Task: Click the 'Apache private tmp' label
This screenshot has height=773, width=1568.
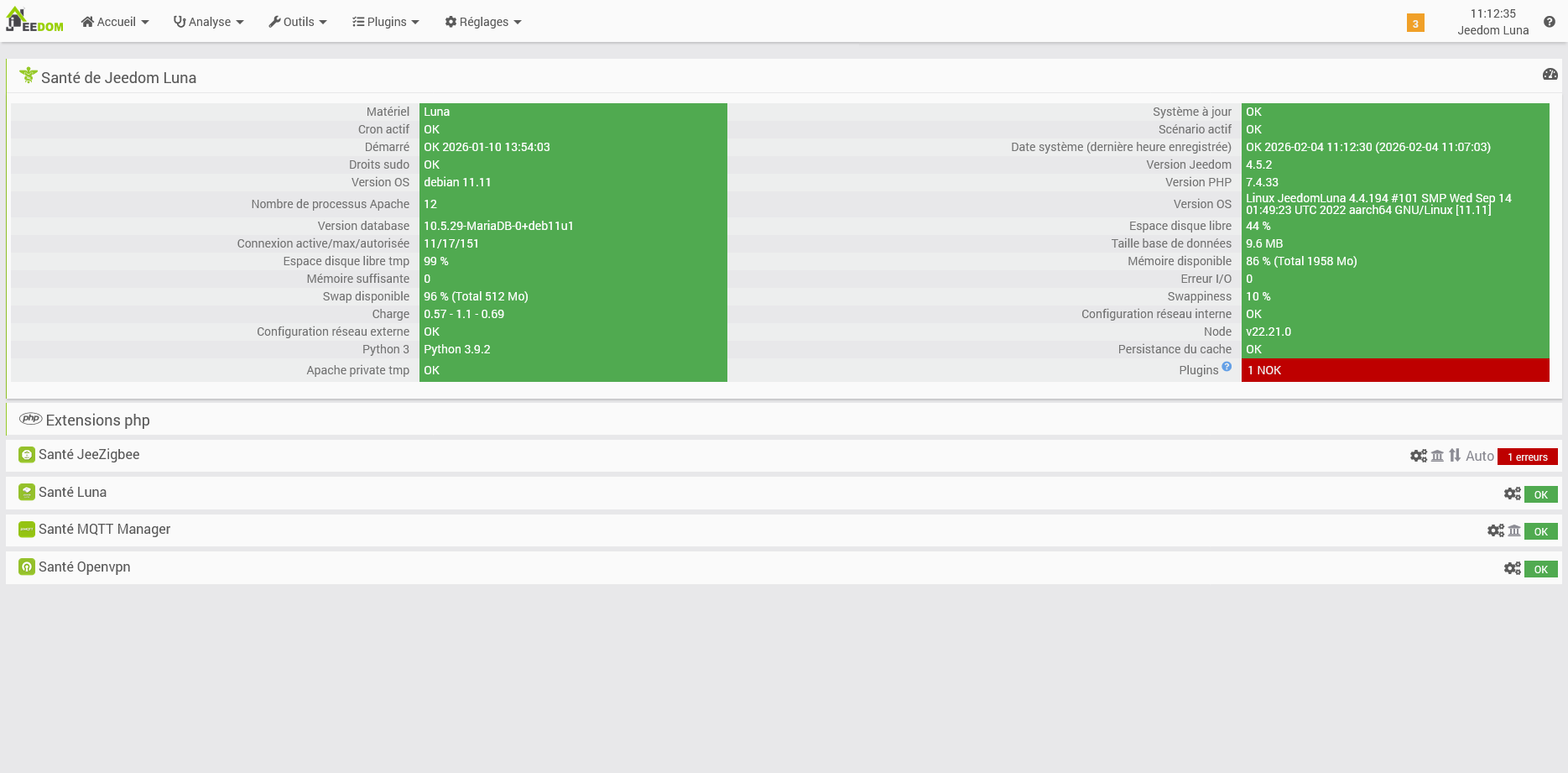Action: 358,370
